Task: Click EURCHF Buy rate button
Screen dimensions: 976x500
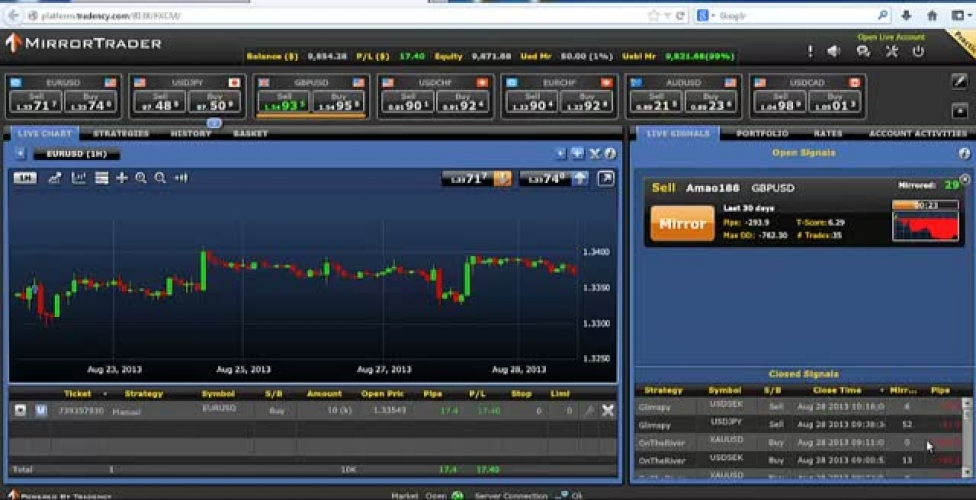Action: 586,102
